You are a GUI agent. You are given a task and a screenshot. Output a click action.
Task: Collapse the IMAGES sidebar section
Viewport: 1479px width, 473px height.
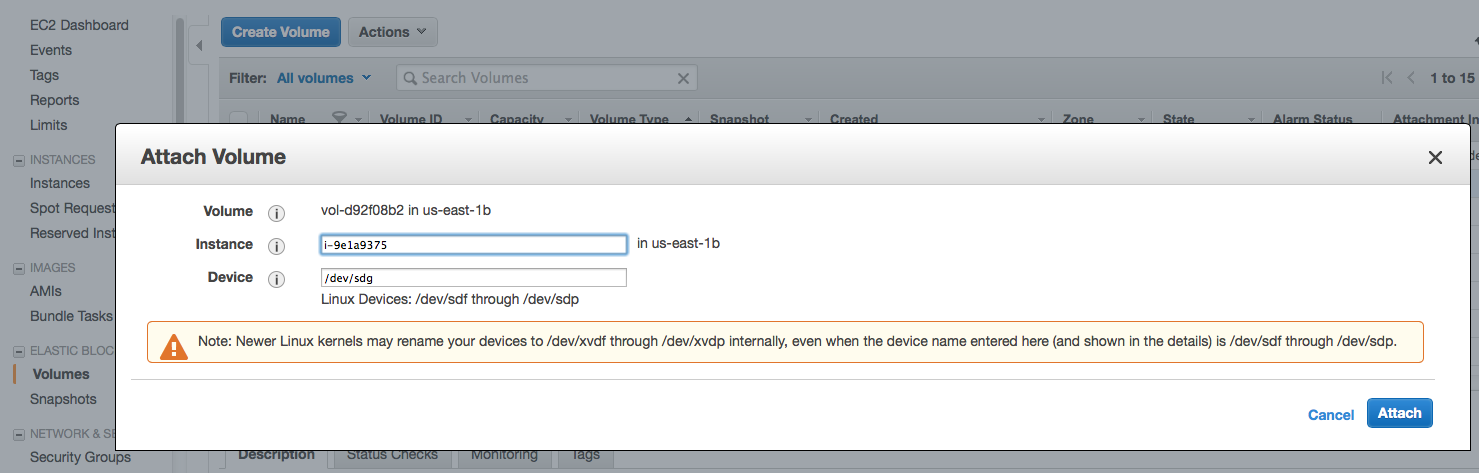18,268
